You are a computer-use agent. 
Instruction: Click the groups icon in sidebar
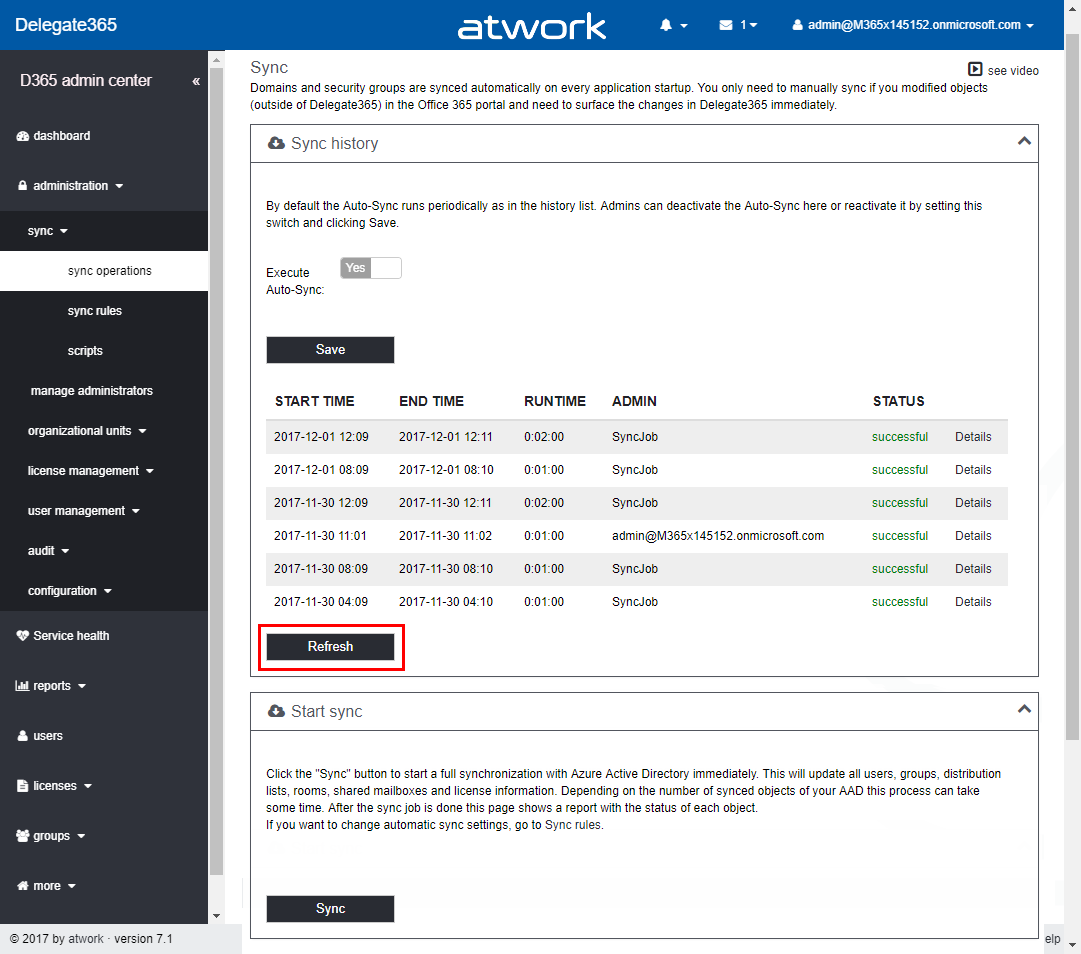click(23, 836)
